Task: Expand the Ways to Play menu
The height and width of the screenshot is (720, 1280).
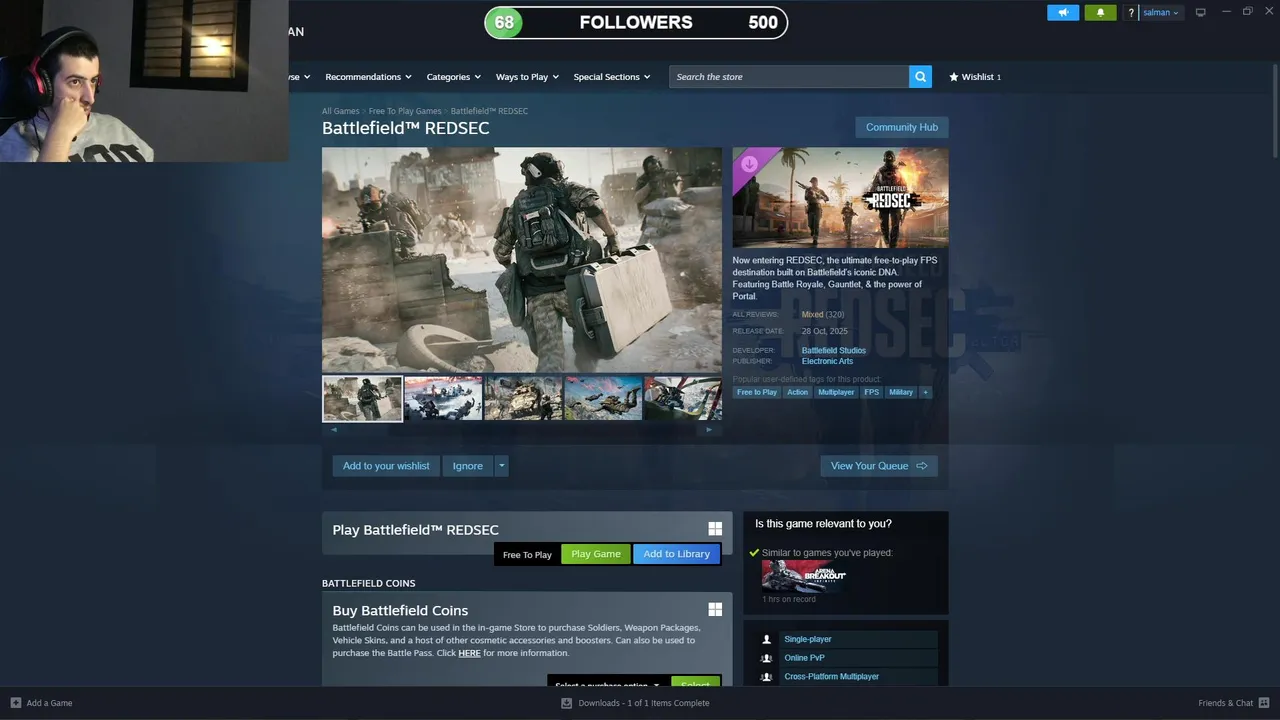Action: [x=527, y=77]
